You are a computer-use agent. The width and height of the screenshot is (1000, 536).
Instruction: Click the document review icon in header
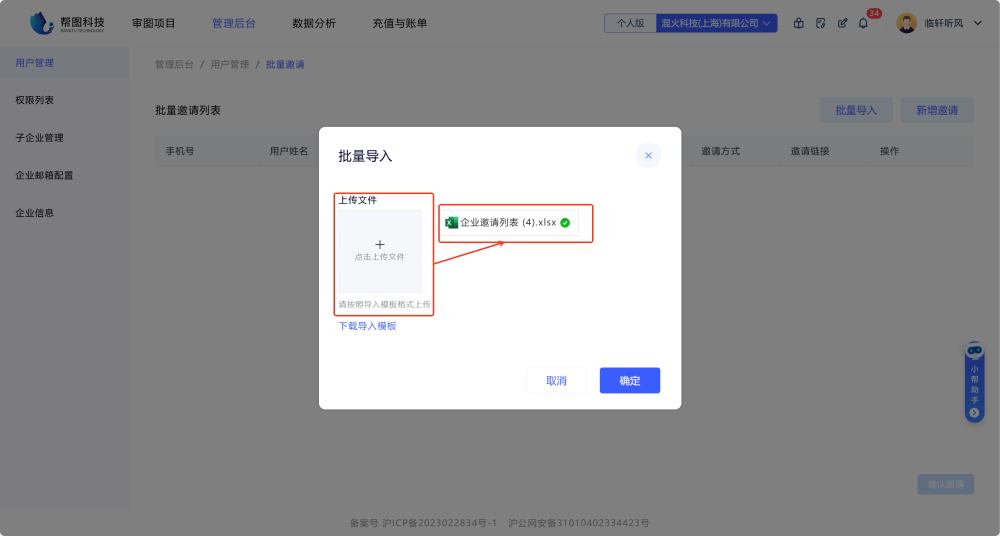[x=820, y=23]
